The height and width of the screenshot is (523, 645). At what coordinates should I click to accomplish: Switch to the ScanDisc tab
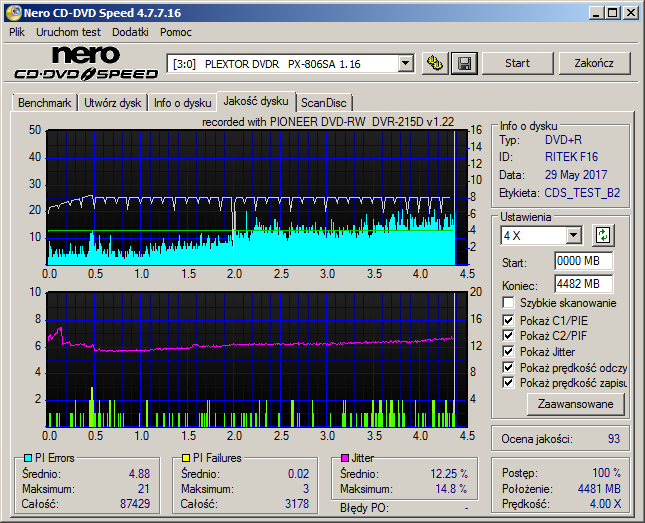pos(324,103)
